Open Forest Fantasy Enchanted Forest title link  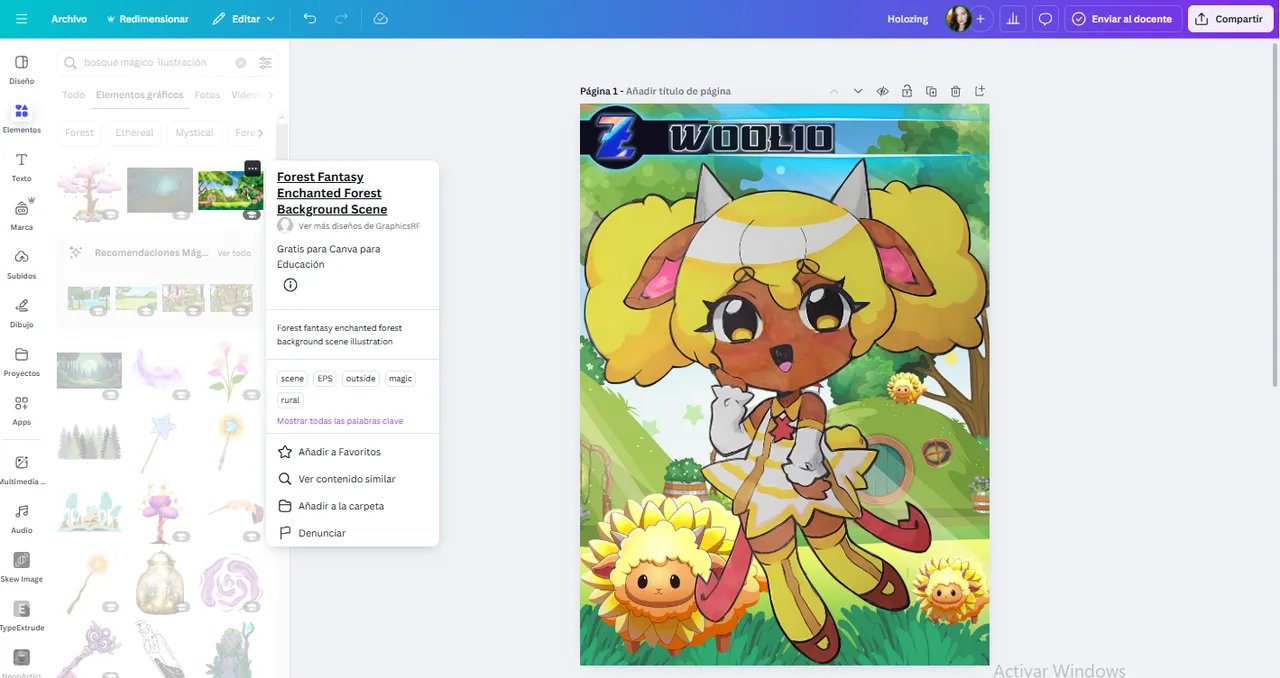pos(332,193)
